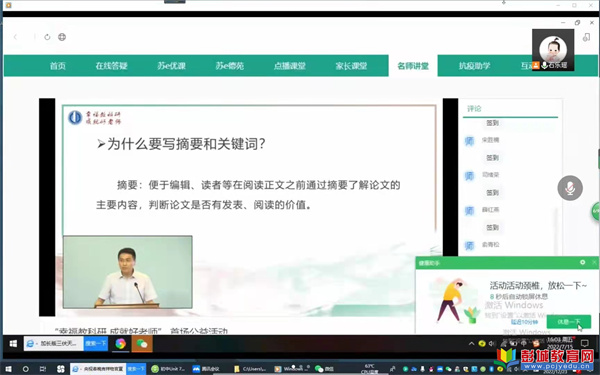Open Windows Start menu in upper taskbar
This screenshot has height=375, width=600.
tap(13, 344)
